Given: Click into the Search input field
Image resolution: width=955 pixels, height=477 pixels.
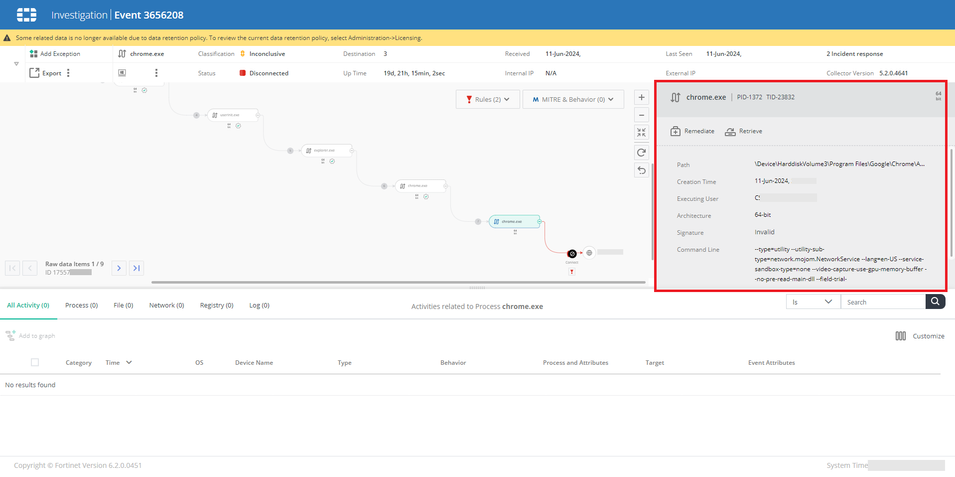Looking at the screenshot, I should click(882, 301).
